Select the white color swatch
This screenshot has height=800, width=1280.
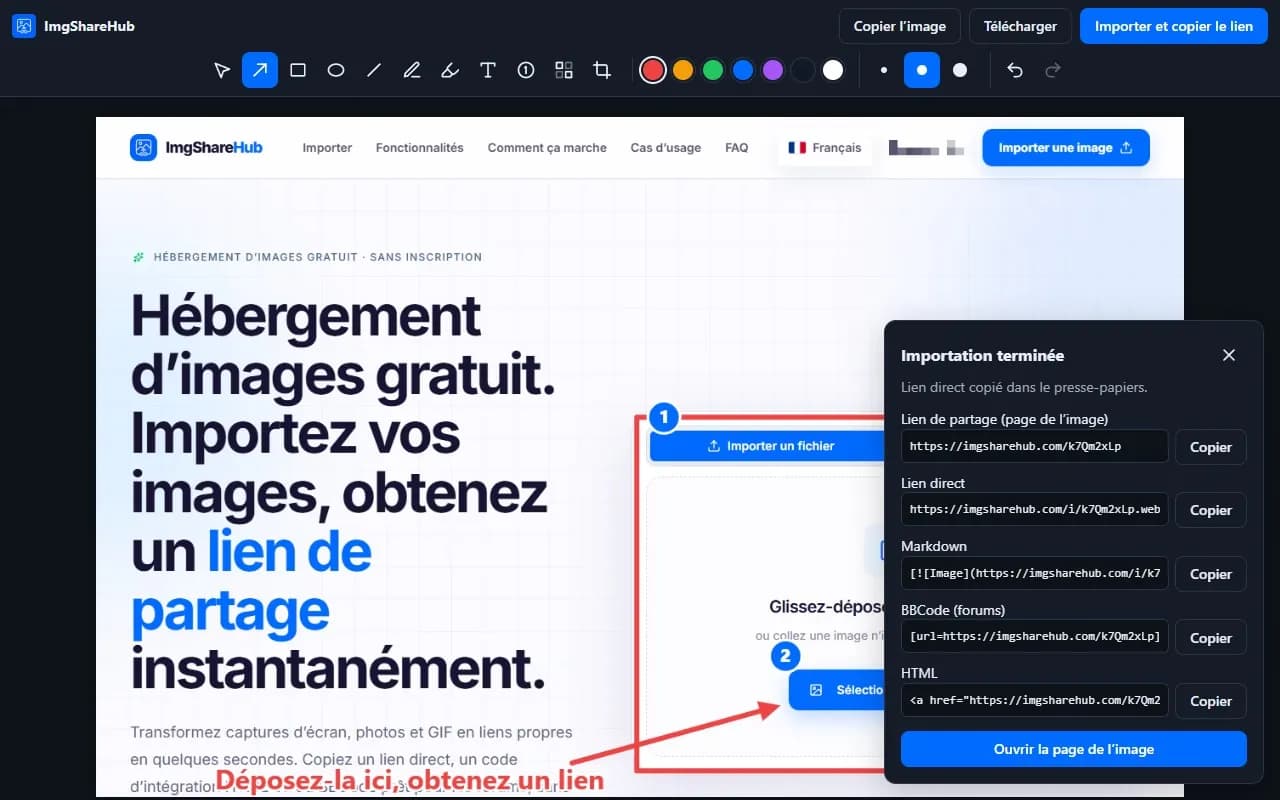(833, 70)
